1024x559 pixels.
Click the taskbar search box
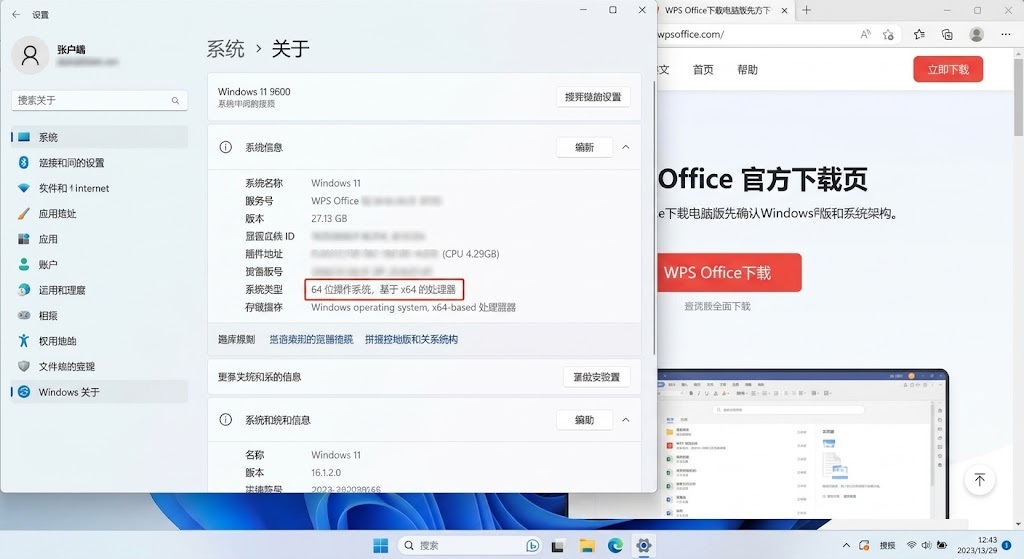[x=470, y=545]
